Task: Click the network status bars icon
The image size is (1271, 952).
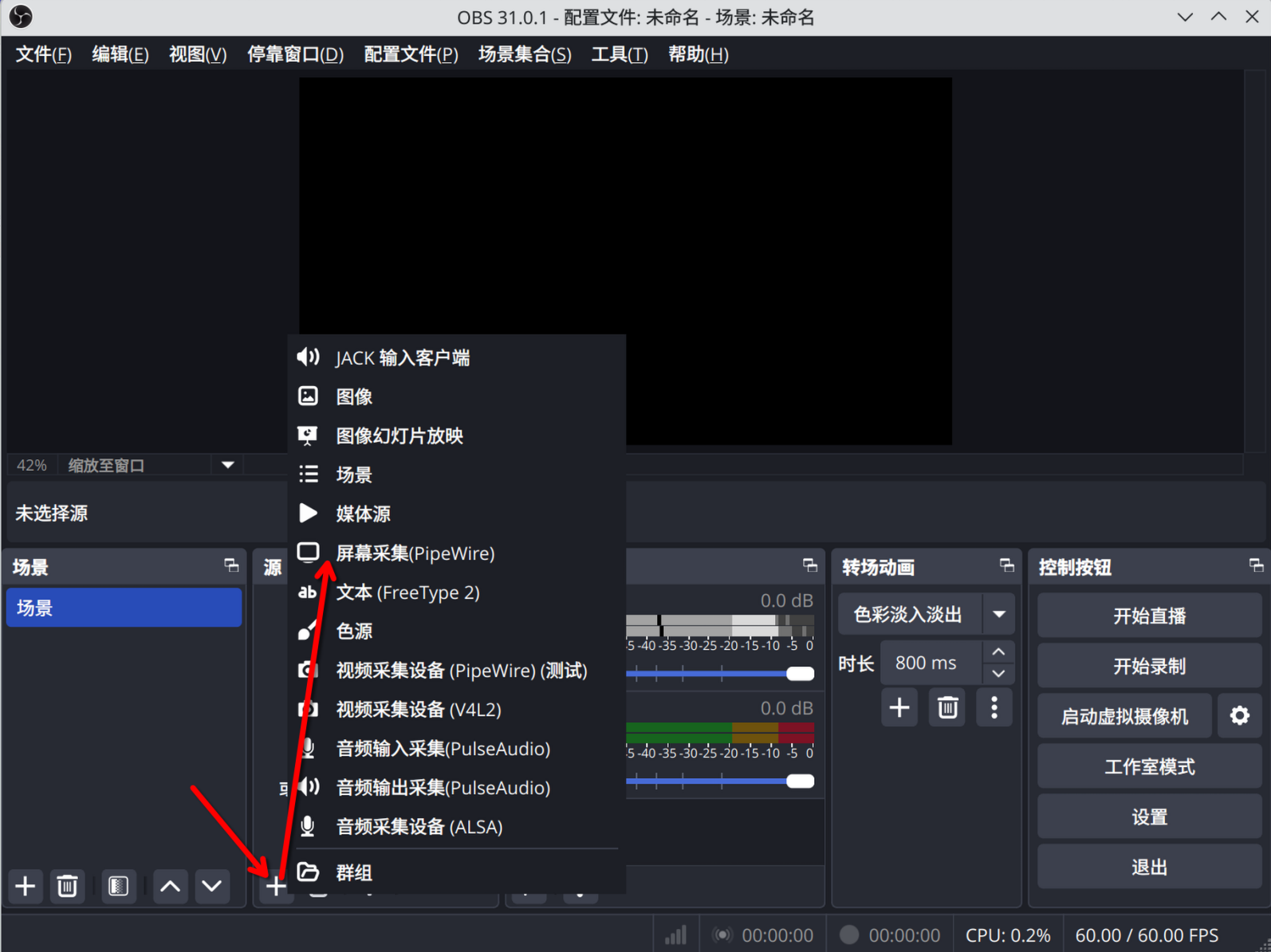Action: [x=676, y=935]
